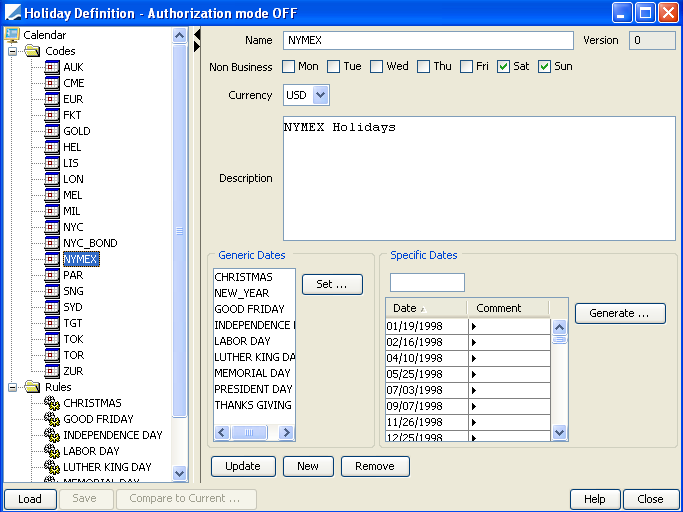Expand comment arrow for 02/16/1998
Image resolution: width=683 pixels, height=512 pixels.
(x=474, y=342)
